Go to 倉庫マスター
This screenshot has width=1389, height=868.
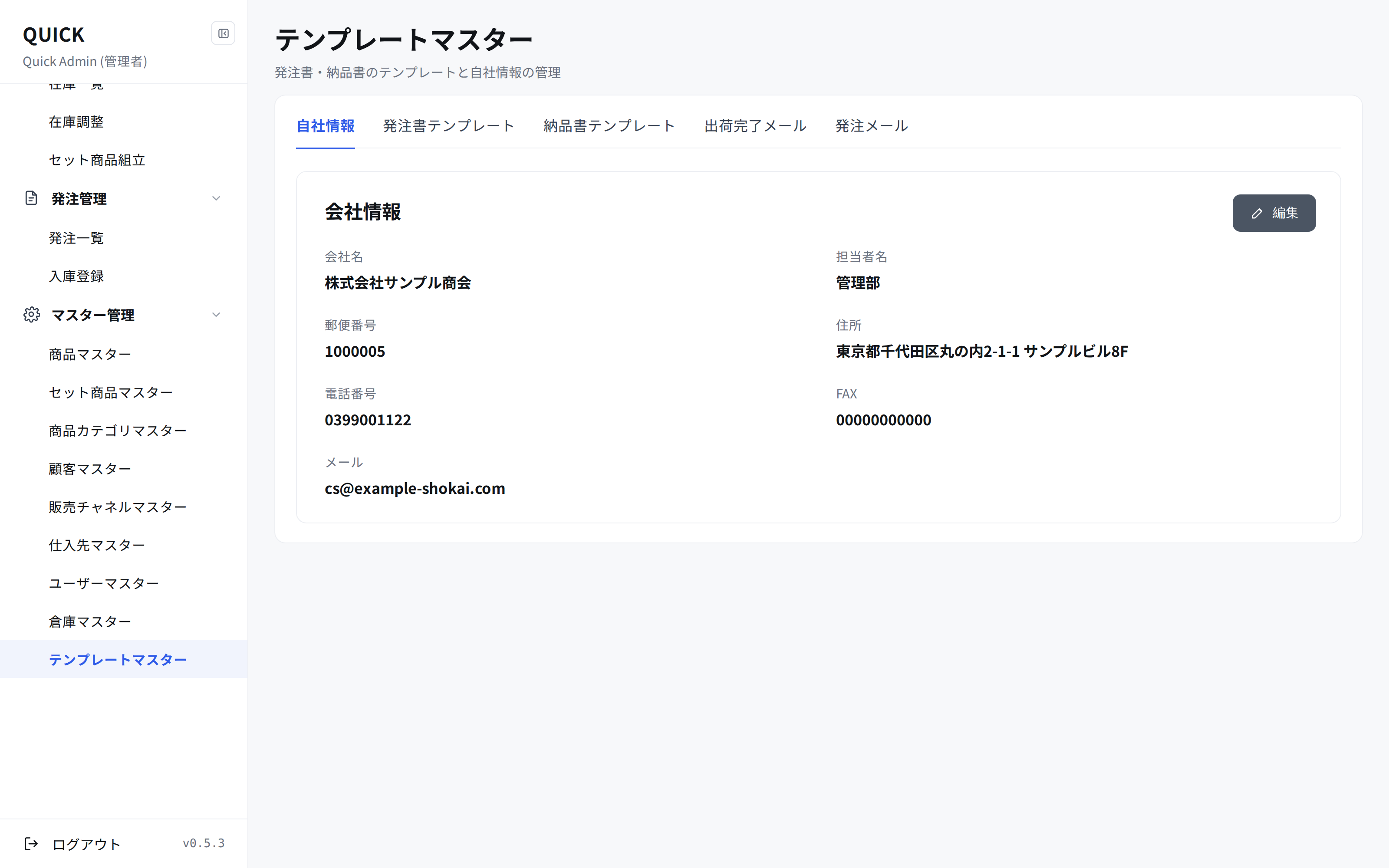coord(124,622)
